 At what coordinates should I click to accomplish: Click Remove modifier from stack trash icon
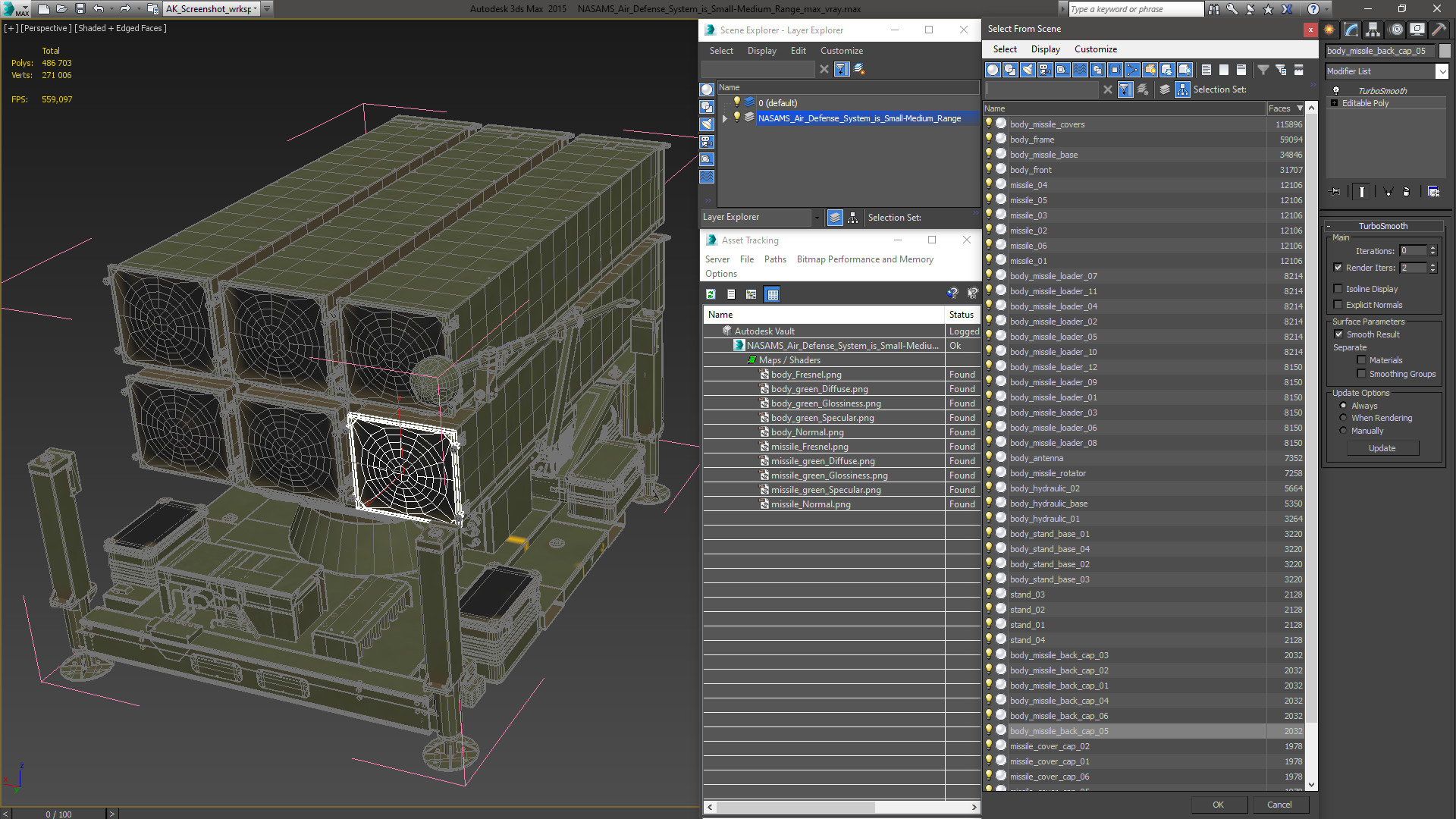coord(1406,192)
